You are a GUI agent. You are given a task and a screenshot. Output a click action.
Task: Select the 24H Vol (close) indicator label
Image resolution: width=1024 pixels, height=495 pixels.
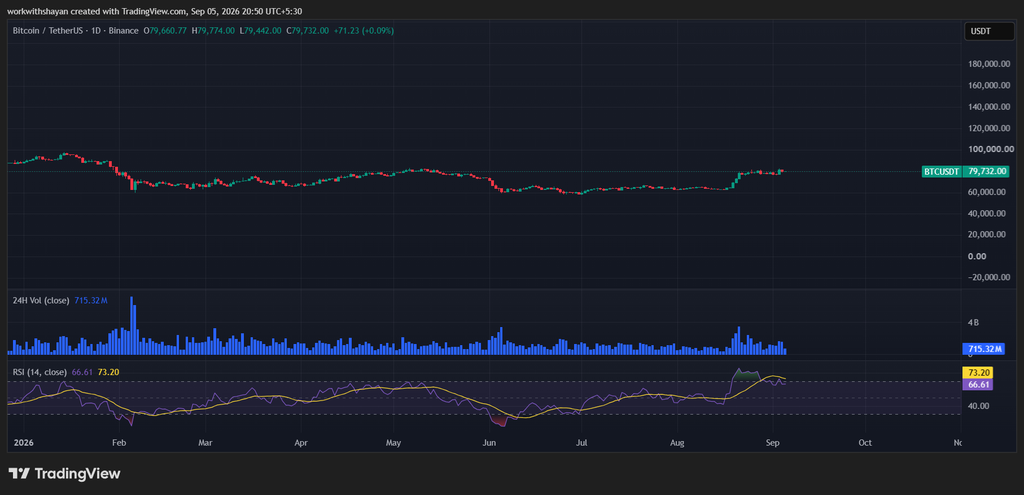tap(41, 300)
